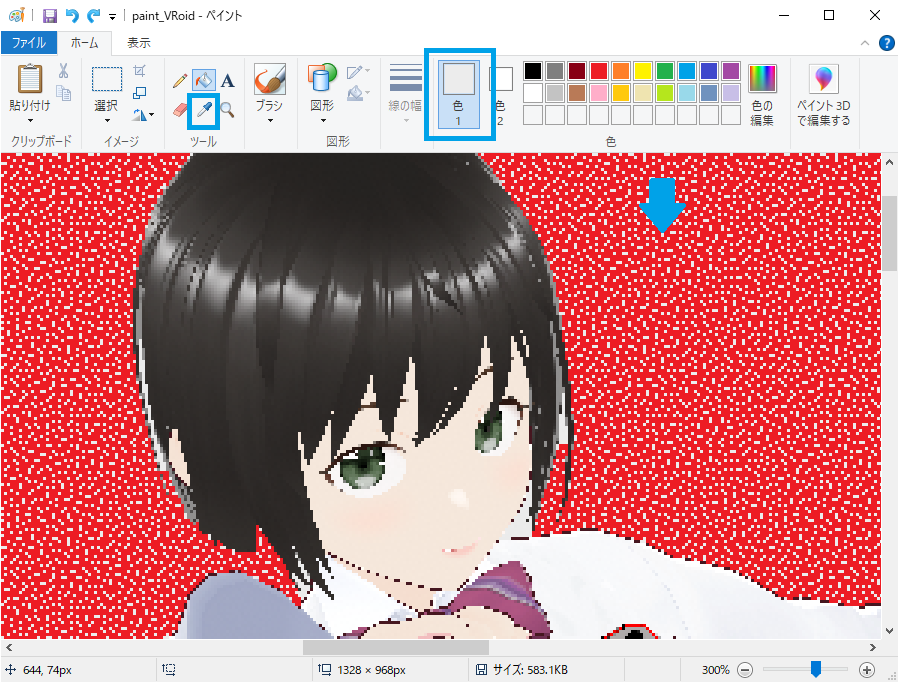Open the Rotate dropdown
899x683 pixels.
click(x=143, y=115)
